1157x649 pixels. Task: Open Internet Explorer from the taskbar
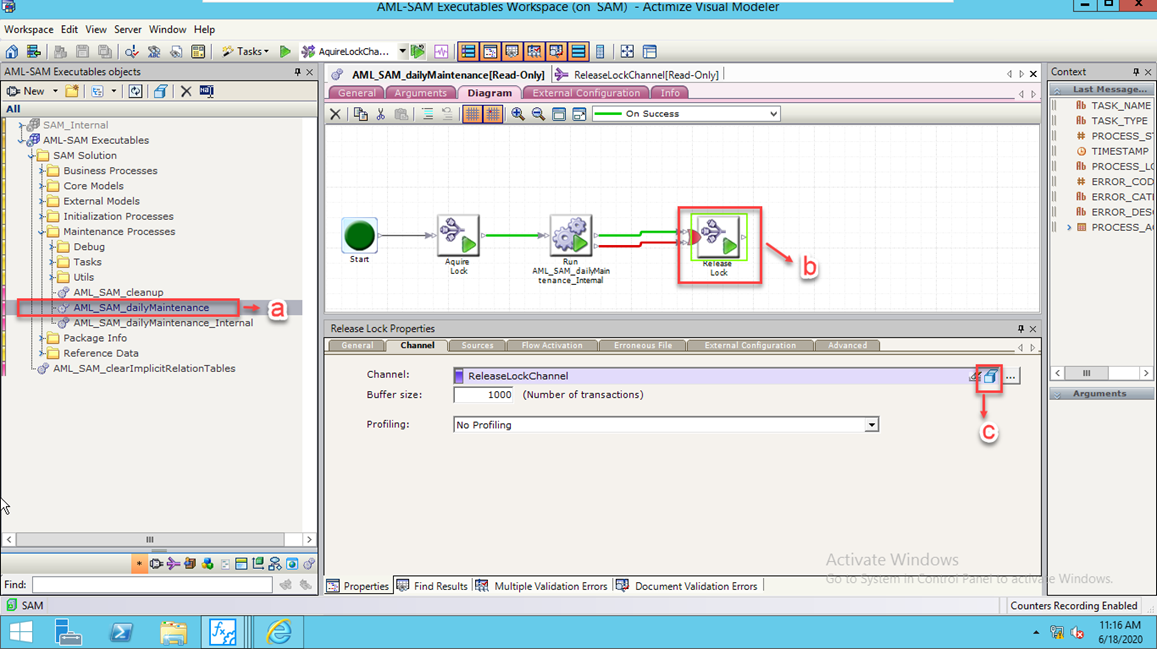point(279,633)
